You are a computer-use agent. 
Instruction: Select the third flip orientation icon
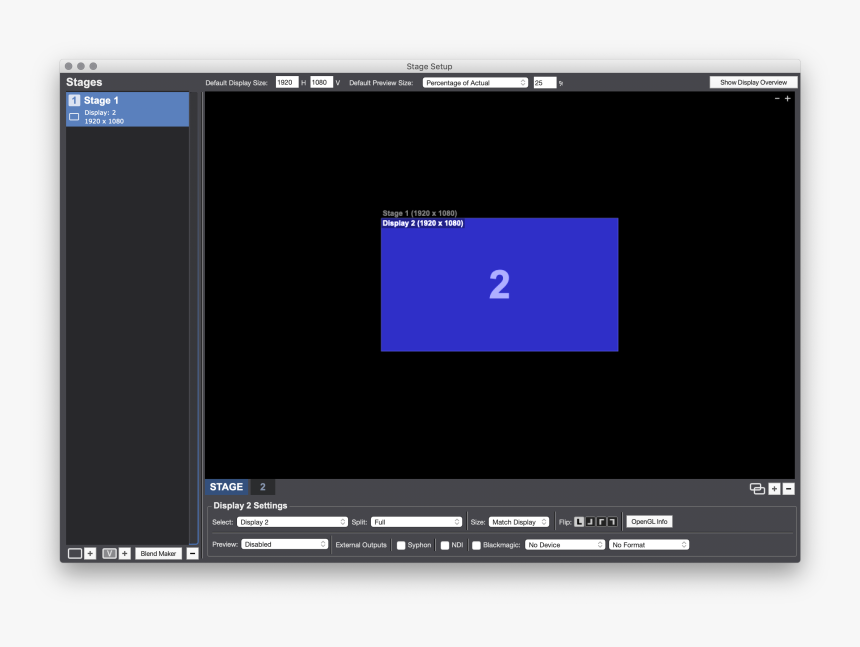click(601, 521)
